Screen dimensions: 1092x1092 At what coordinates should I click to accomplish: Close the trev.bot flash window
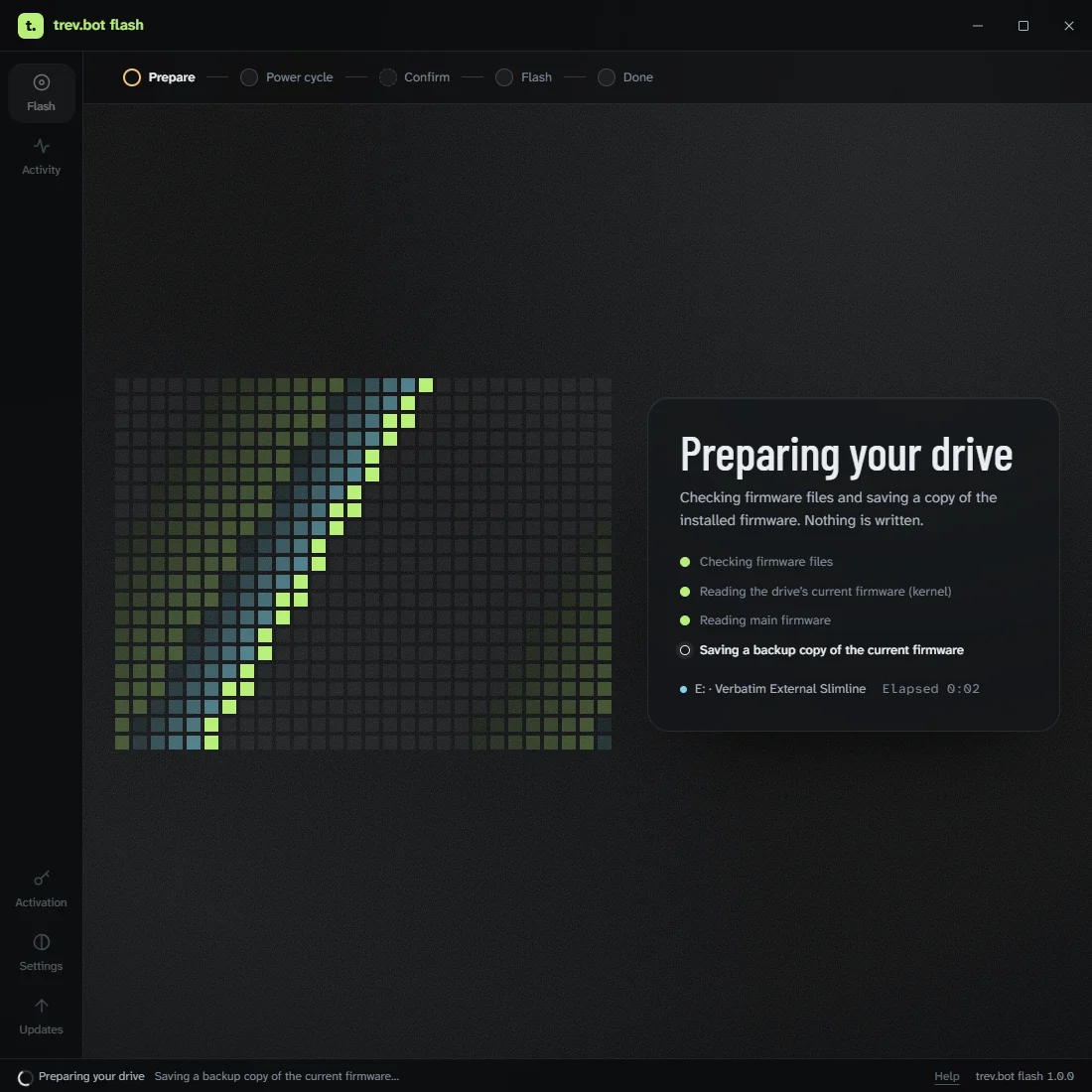coord(1068,26)
